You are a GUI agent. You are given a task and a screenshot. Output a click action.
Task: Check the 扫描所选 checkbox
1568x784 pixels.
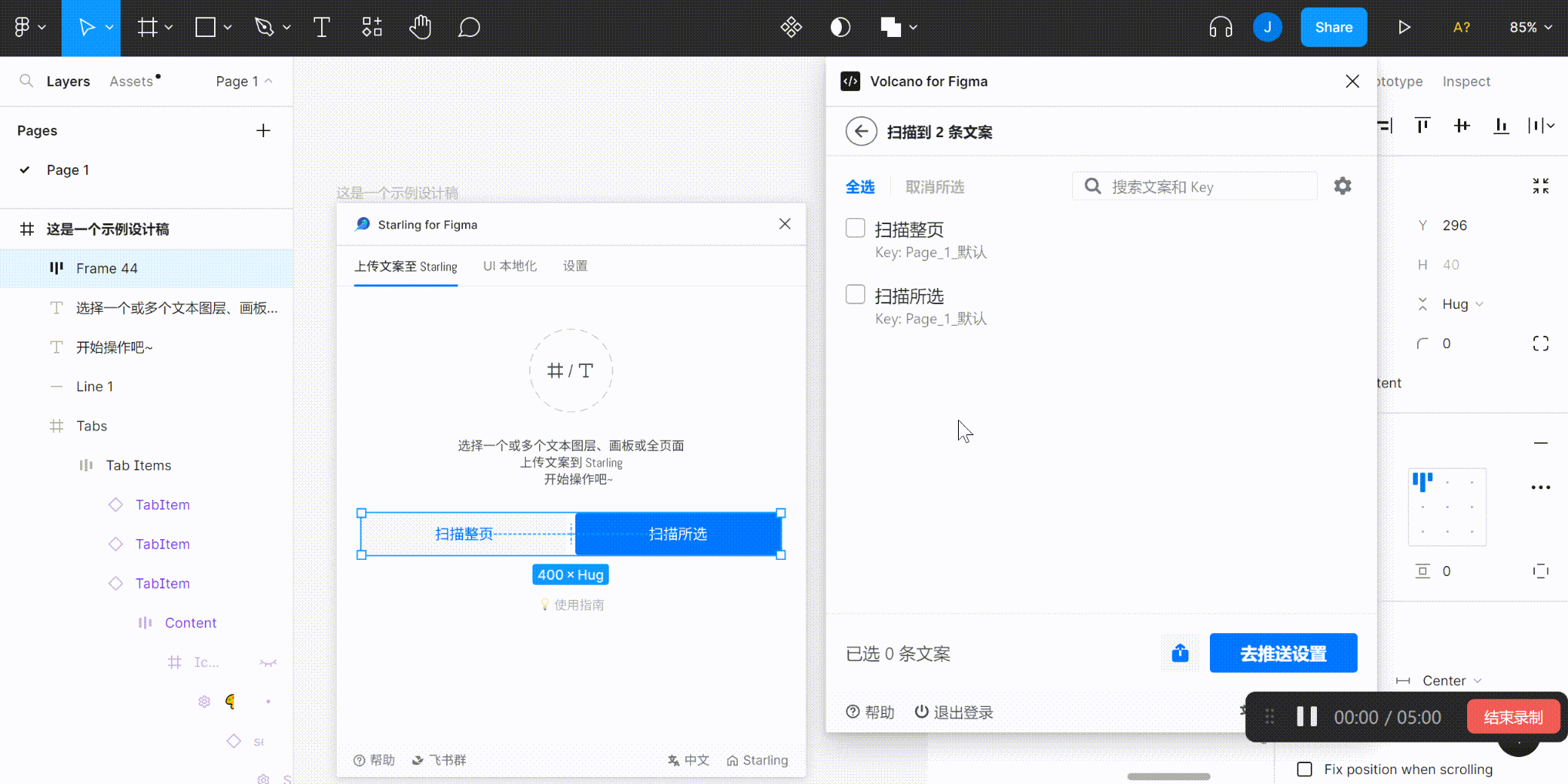point(856,295)
